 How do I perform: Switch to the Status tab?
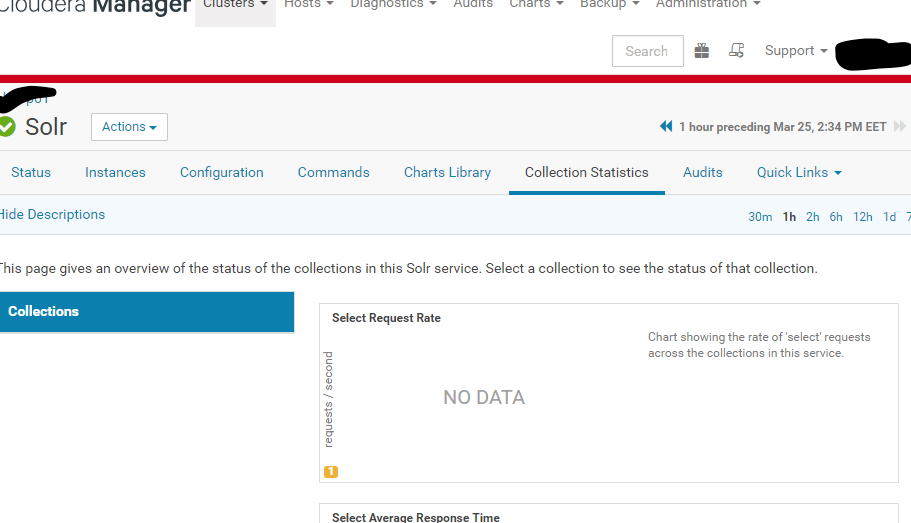tap(31, 173)
